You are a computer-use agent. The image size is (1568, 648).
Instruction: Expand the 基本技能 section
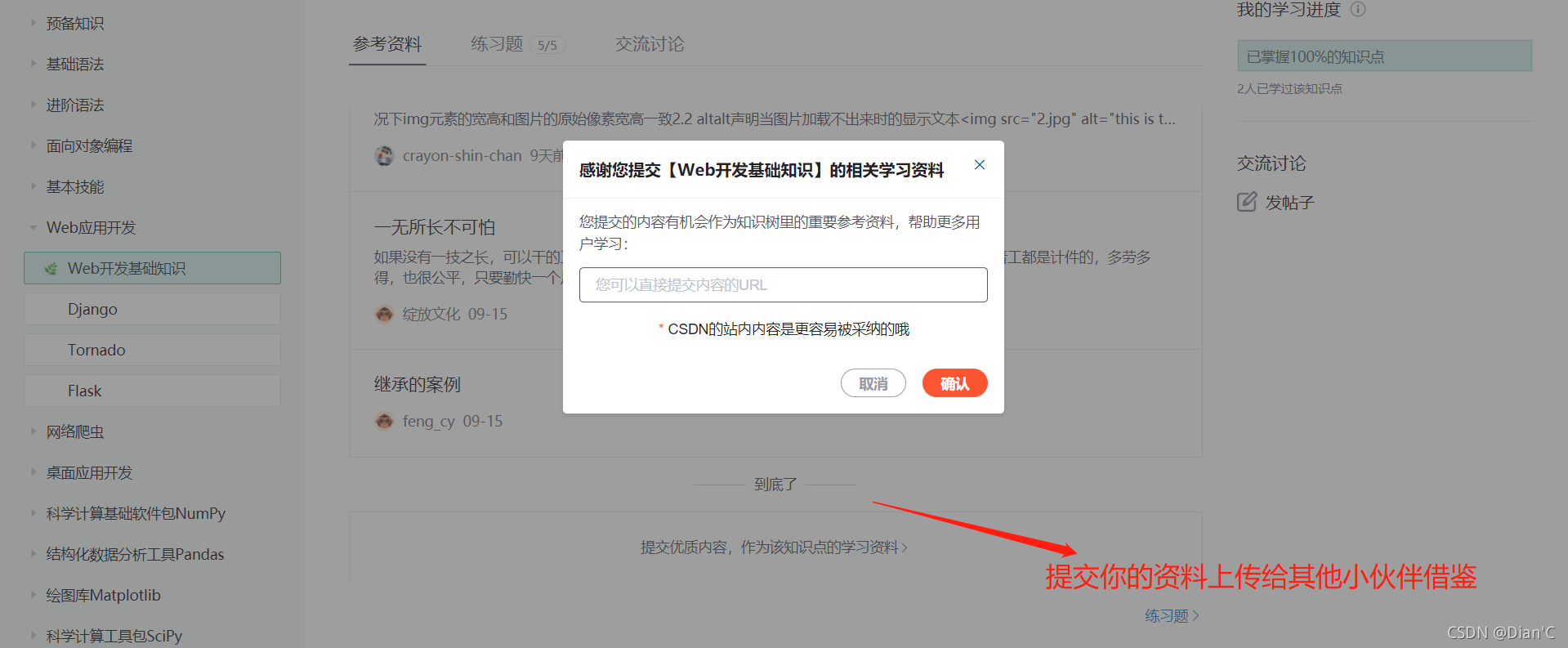coord(34,186)
